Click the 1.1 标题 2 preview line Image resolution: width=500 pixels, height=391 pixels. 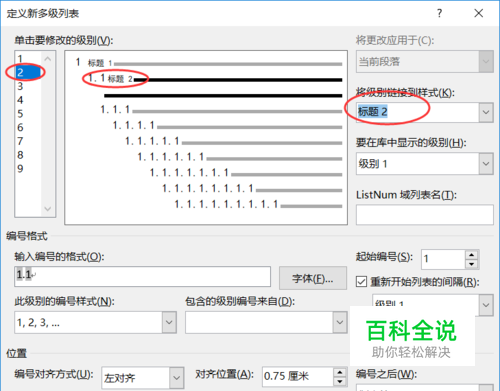click(215, 79)
